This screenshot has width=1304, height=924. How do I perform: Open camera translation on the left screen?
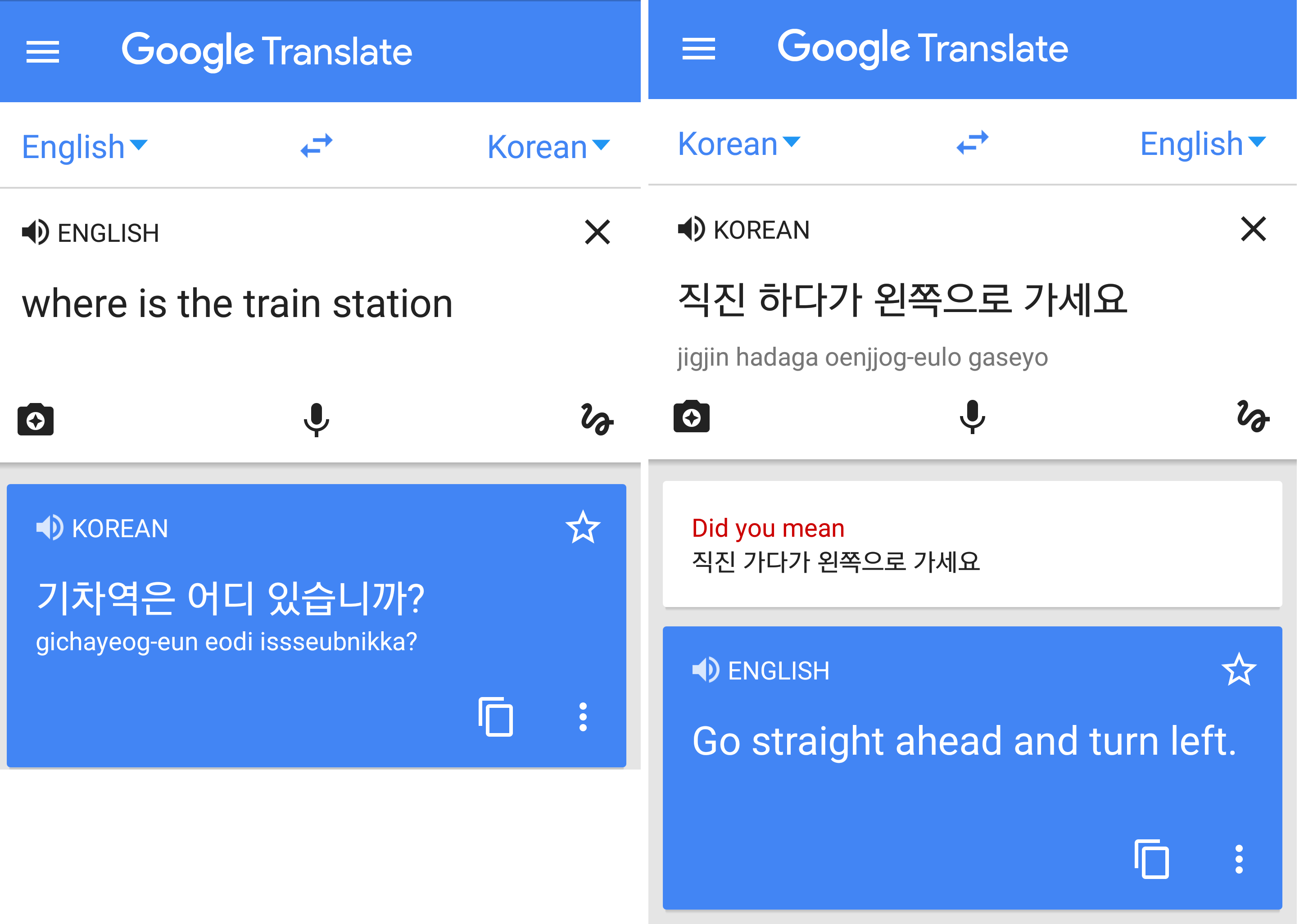35,420
